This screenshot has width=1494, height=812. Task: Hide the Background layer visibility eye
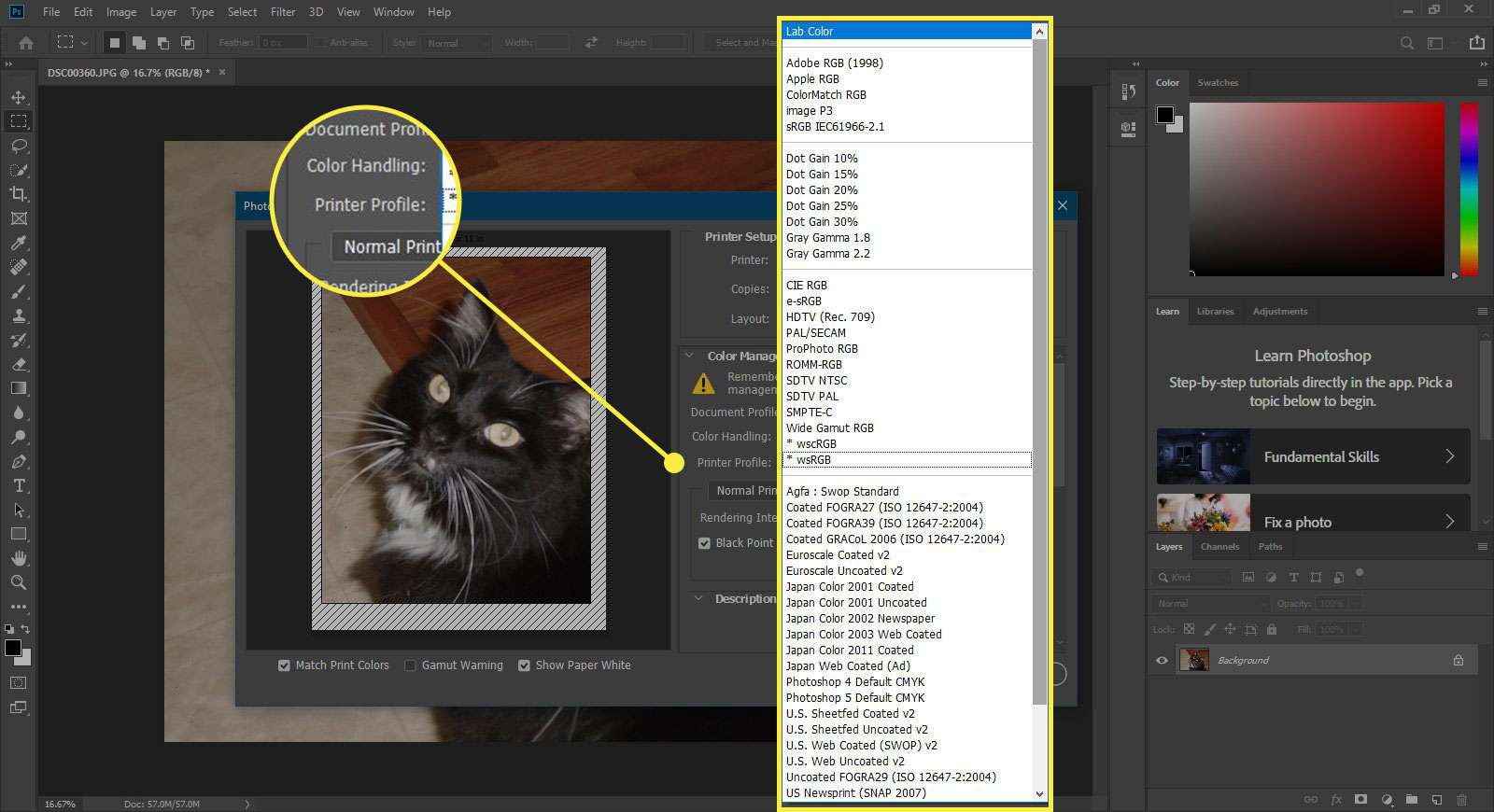(x=1162, y=661)
